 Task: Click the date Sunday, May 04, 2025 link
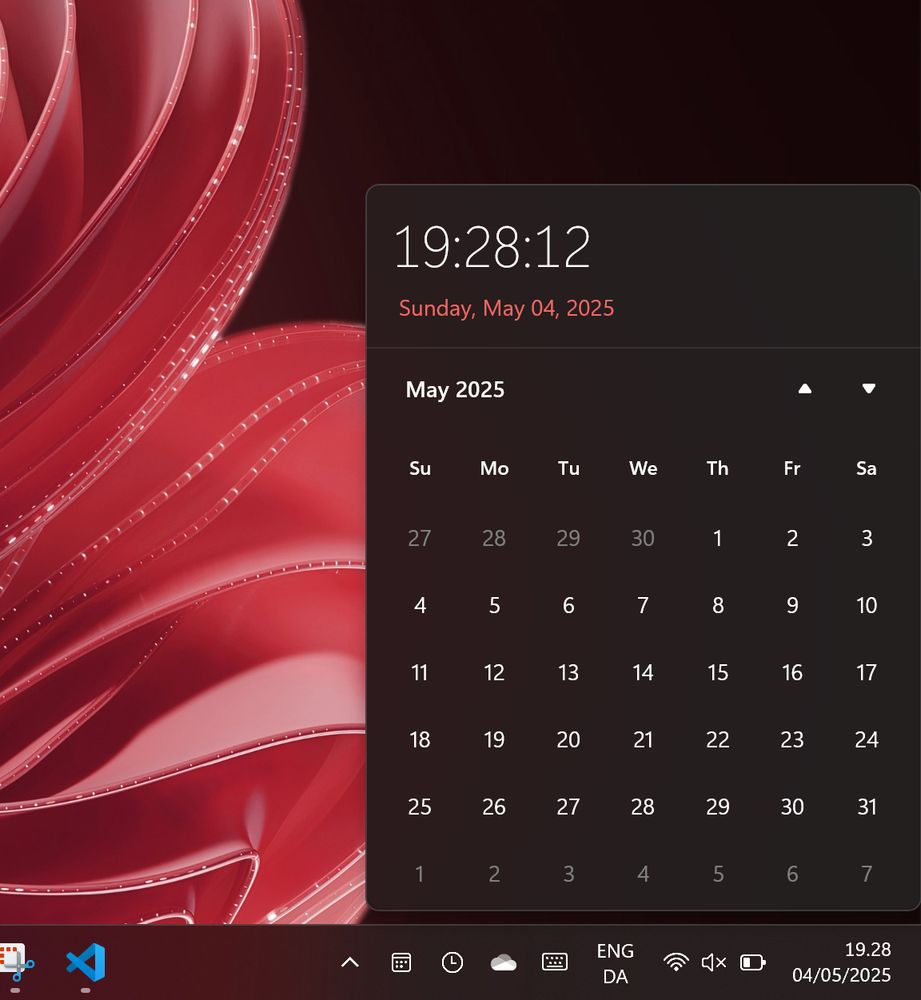tap(506, 309)
